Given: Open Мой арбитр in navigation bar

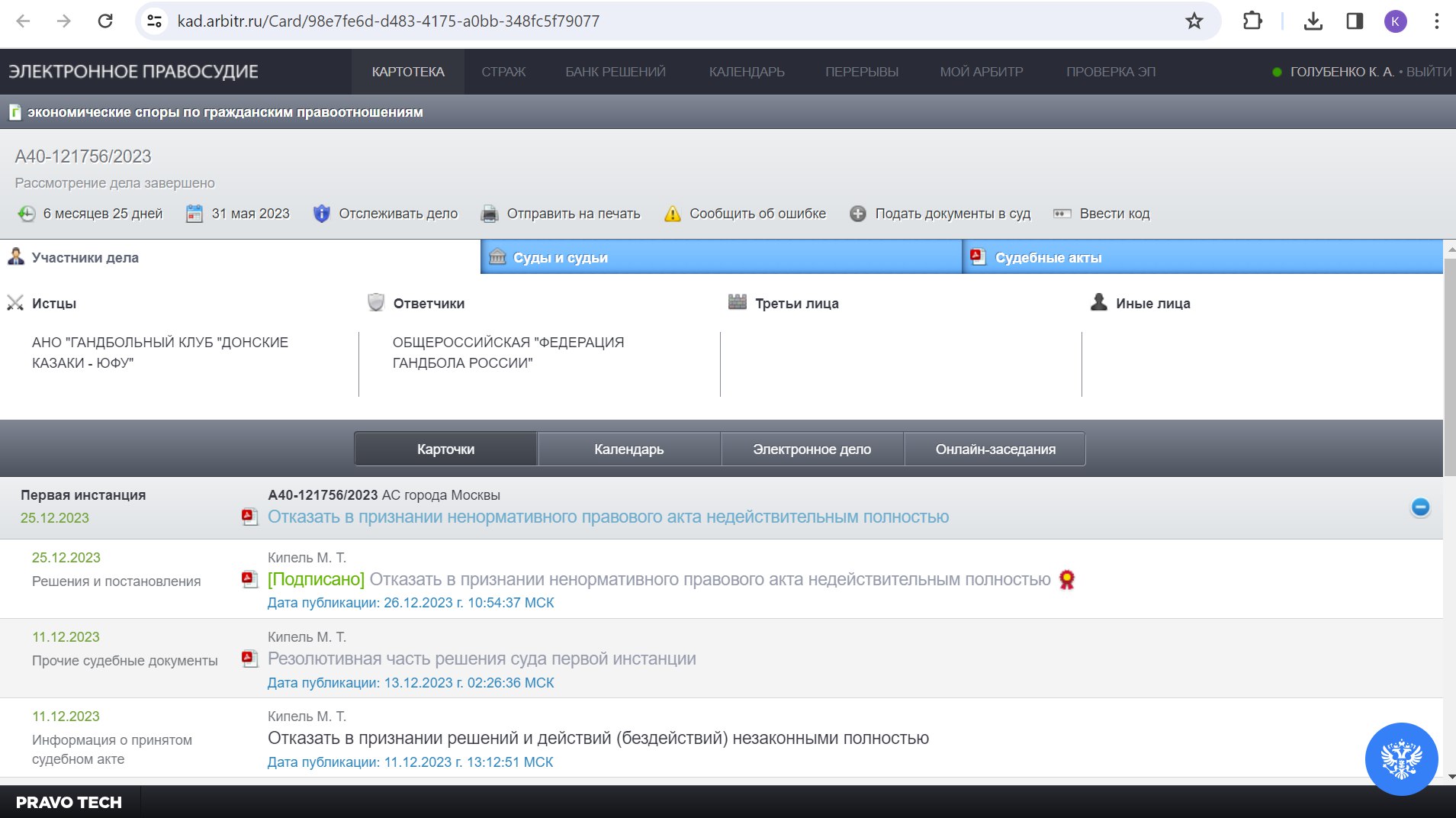Looking at the screenshot, I should pos(981,72).
